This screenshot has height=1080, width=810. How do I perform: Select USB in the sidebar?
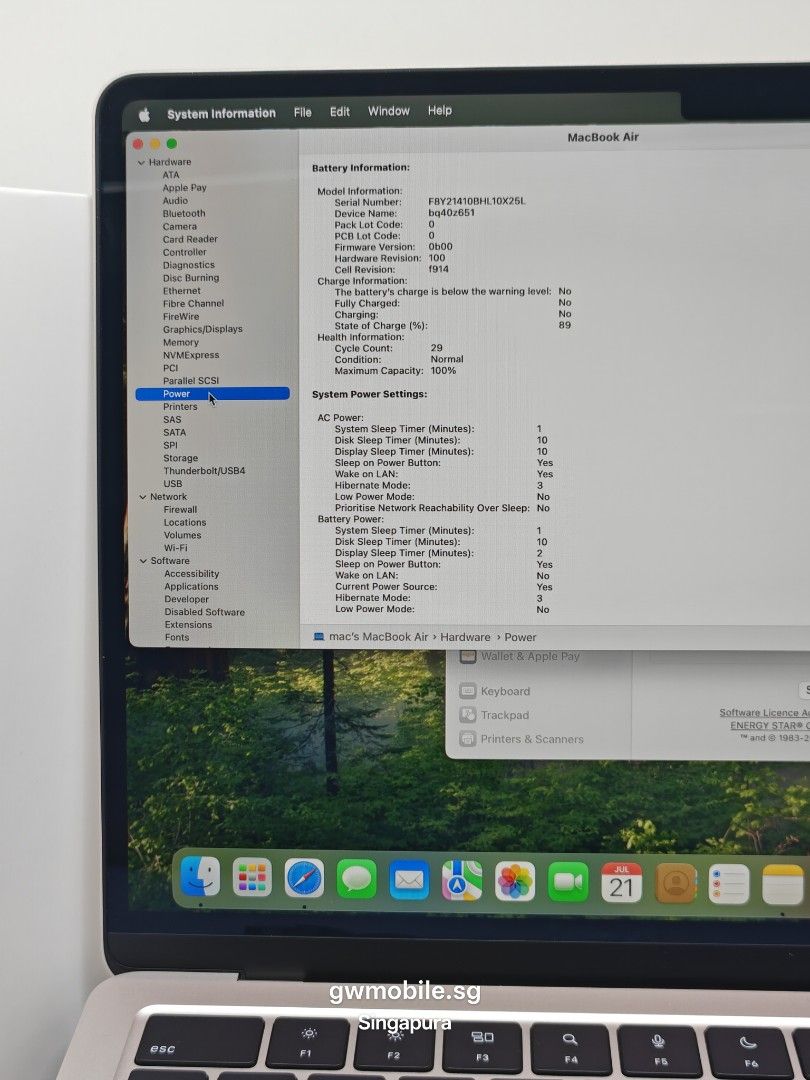click(173, 484)
